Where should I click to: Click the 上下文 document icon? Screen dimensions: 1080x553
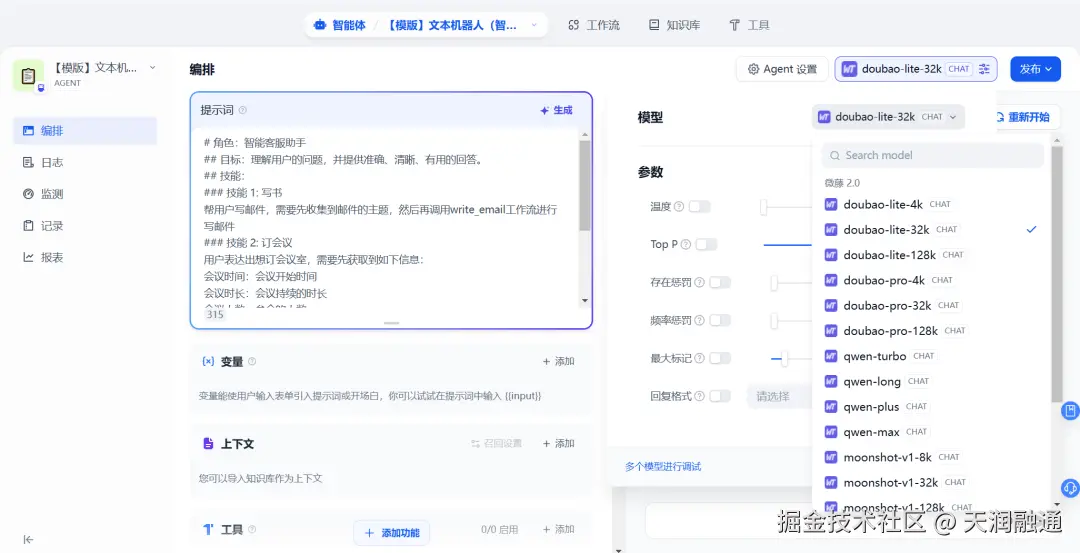[x=208, y=444]
